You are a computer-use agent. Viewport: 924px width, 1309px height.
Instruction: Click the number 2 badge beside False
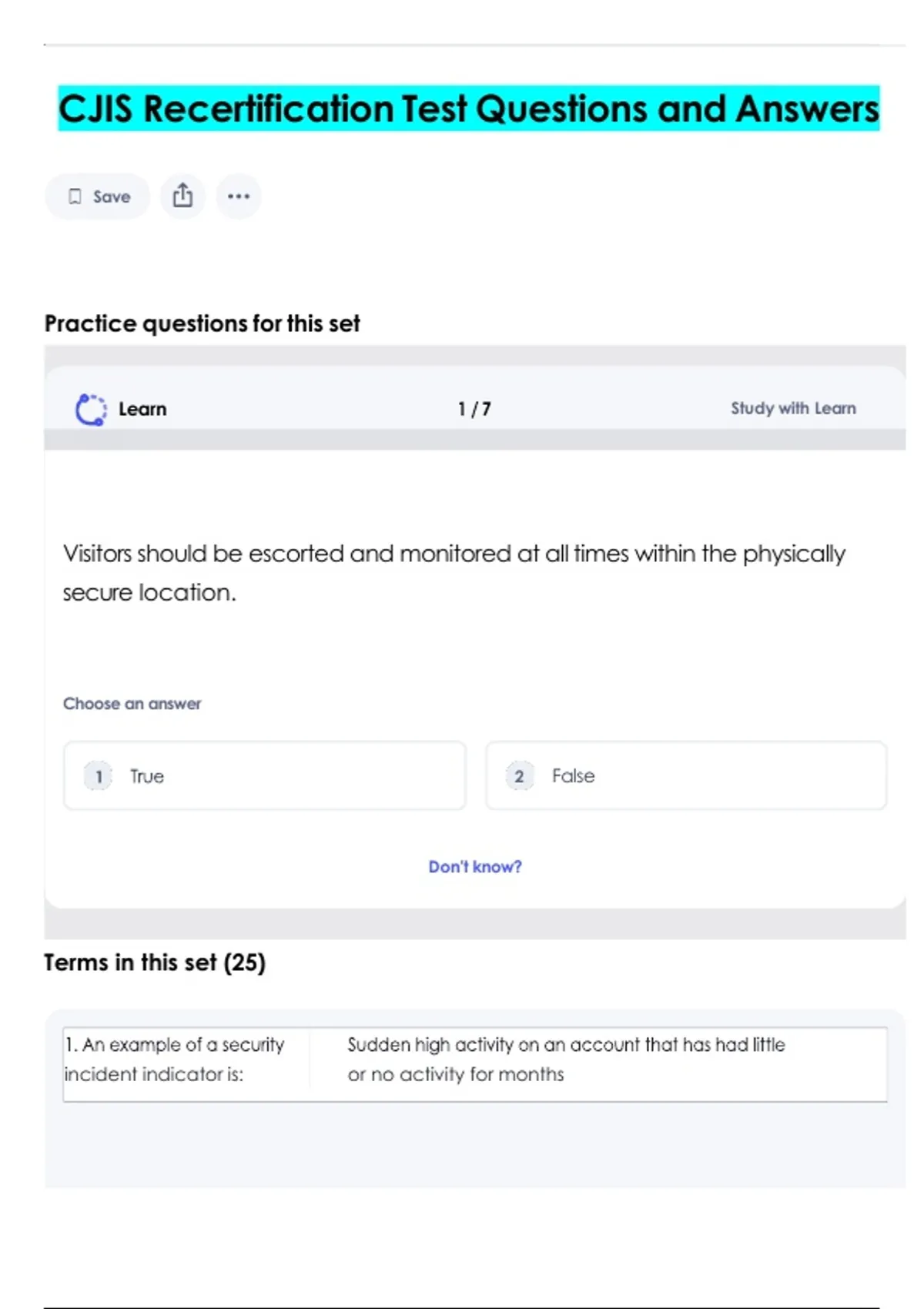coord(519,776)
